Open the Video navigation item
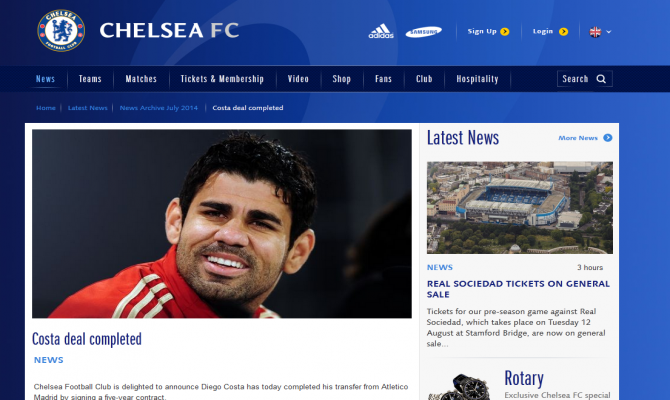 (x=298, y=79)
